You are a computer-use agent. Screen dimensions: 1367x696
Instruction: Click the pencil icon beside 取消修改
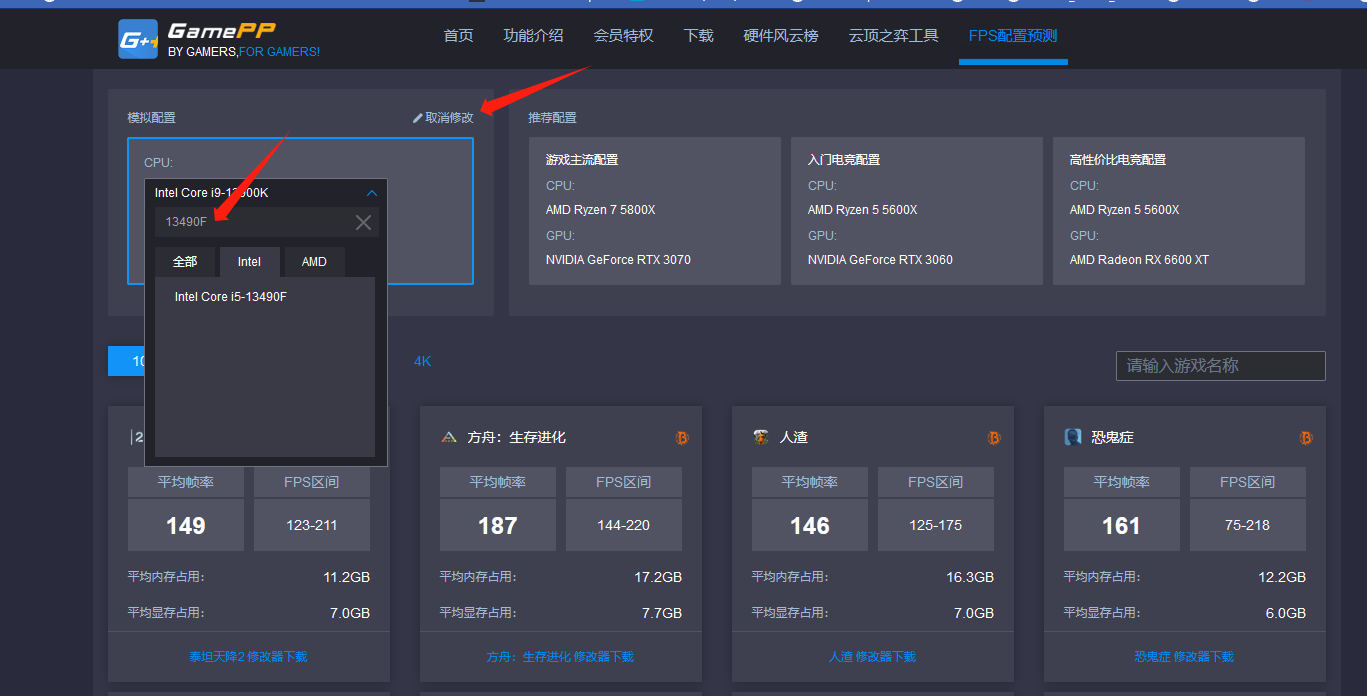418,118
